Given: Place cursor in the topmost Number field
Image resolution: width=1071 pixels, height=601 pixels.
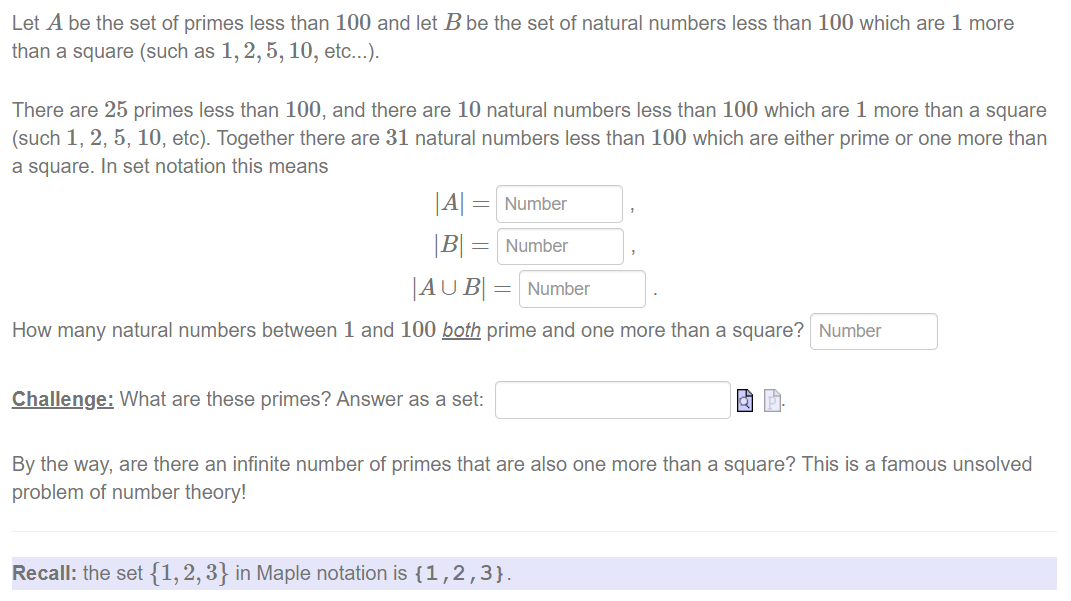Looking at the screenshot, I should click(x=559, y=204).
